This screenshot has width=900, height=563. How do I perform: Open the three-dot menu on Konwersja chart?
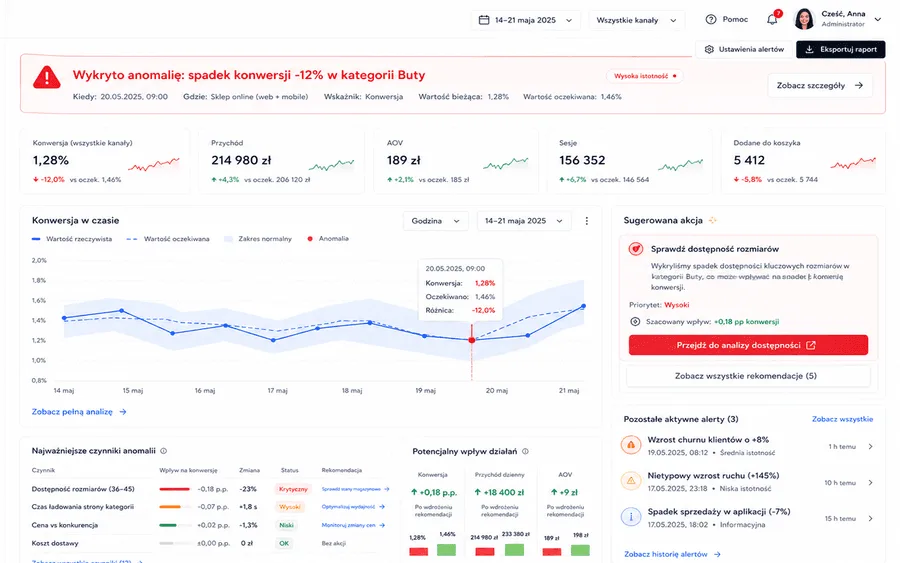tap(586, 221)
